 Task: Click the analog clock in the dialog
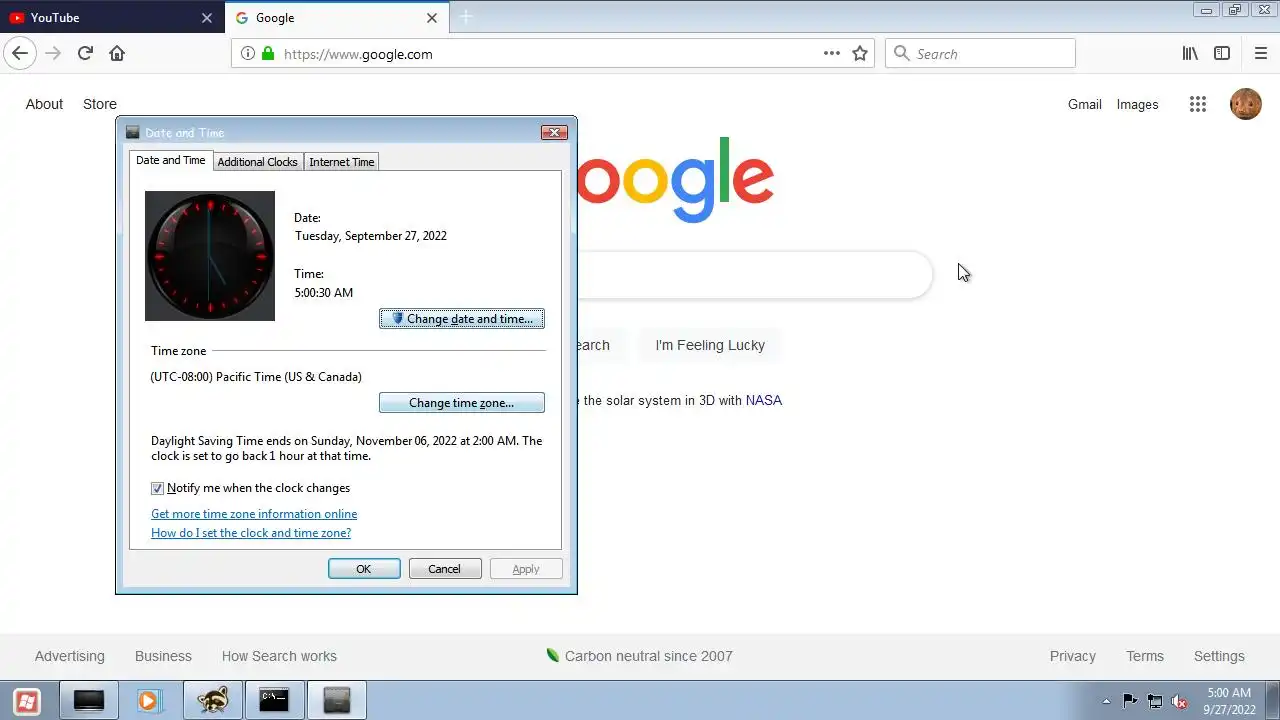pos(210,256)
